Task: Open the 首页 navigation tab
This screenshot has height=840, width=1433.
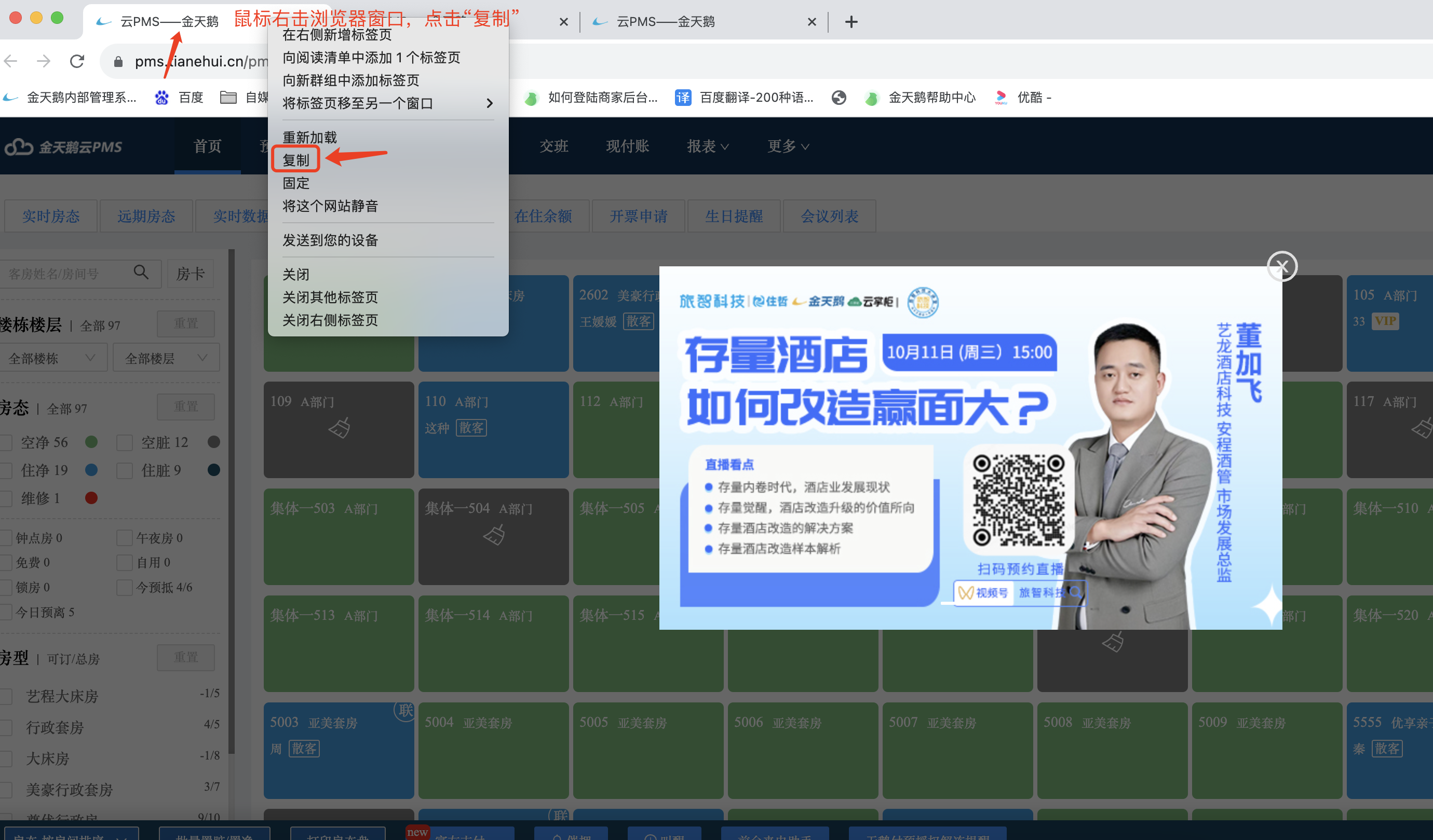Action: [x=208, y=147]
